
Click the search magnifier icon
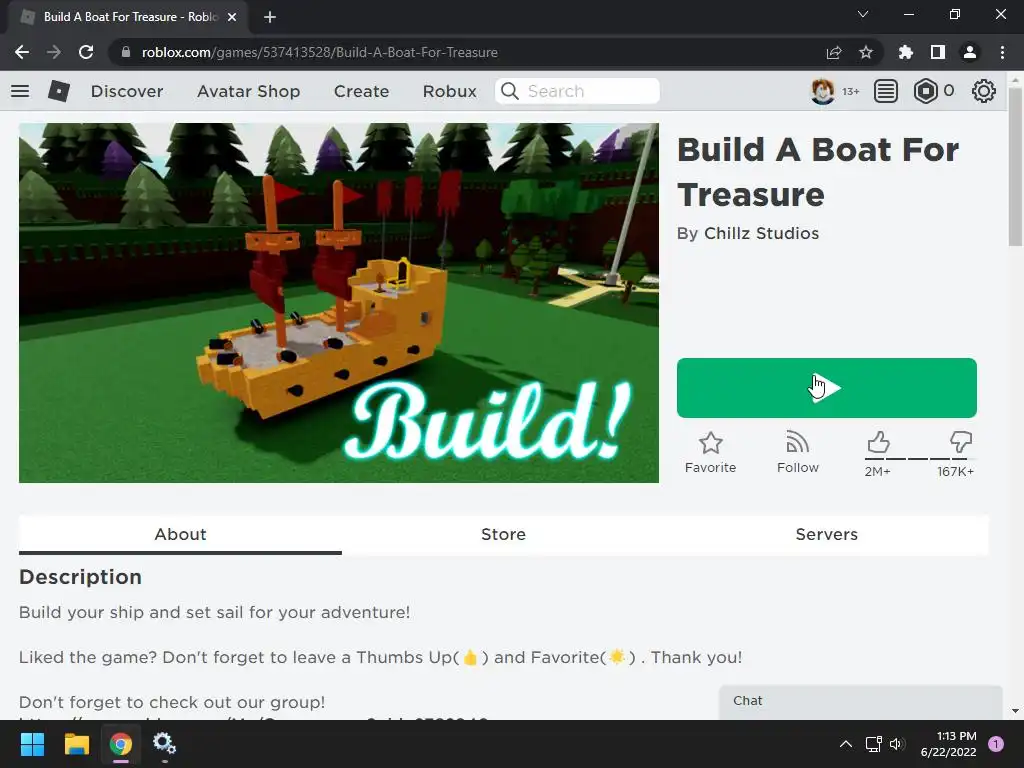click(x=510, y=91)
